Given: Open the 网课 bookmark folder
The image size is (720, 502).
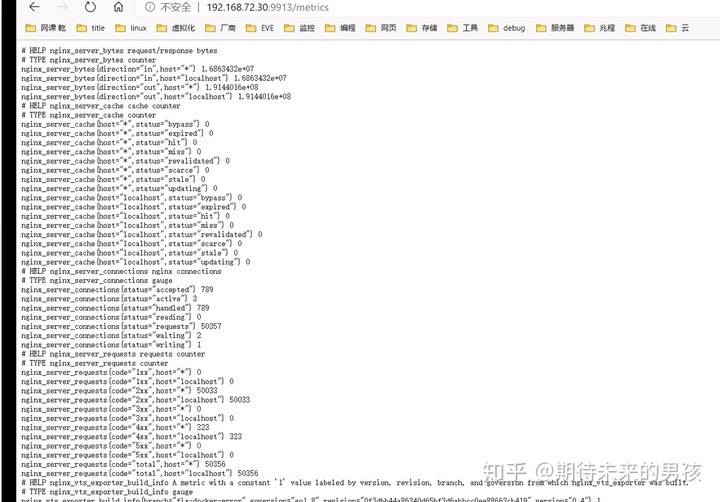Looking at the screenshot, I should [x=46, y=28].
